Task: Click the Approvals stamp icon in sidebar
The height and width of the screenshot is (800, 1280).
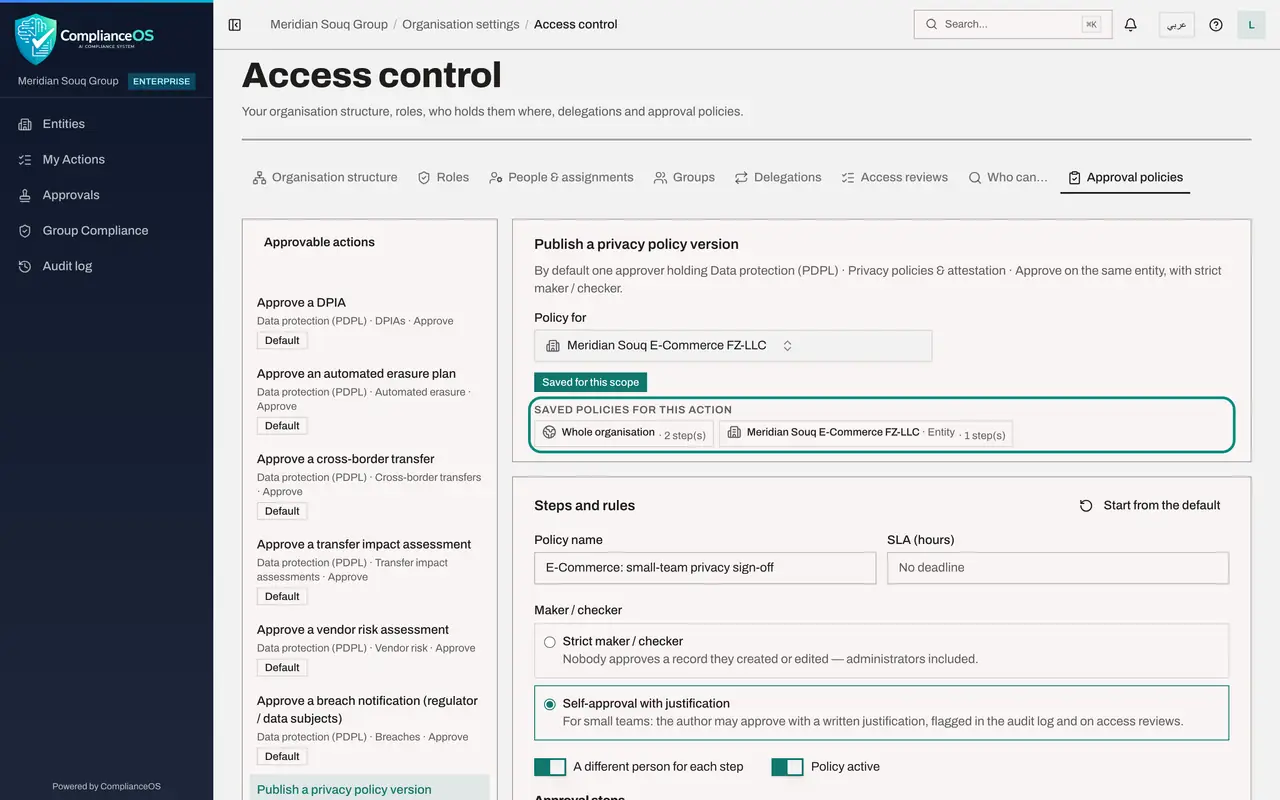Action: [25, 195]
